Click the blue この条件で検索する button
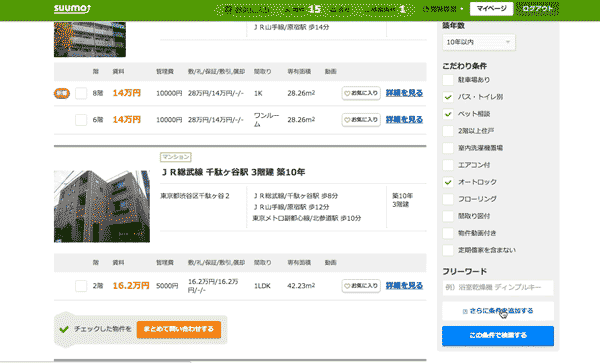 (x=498, y=335)
